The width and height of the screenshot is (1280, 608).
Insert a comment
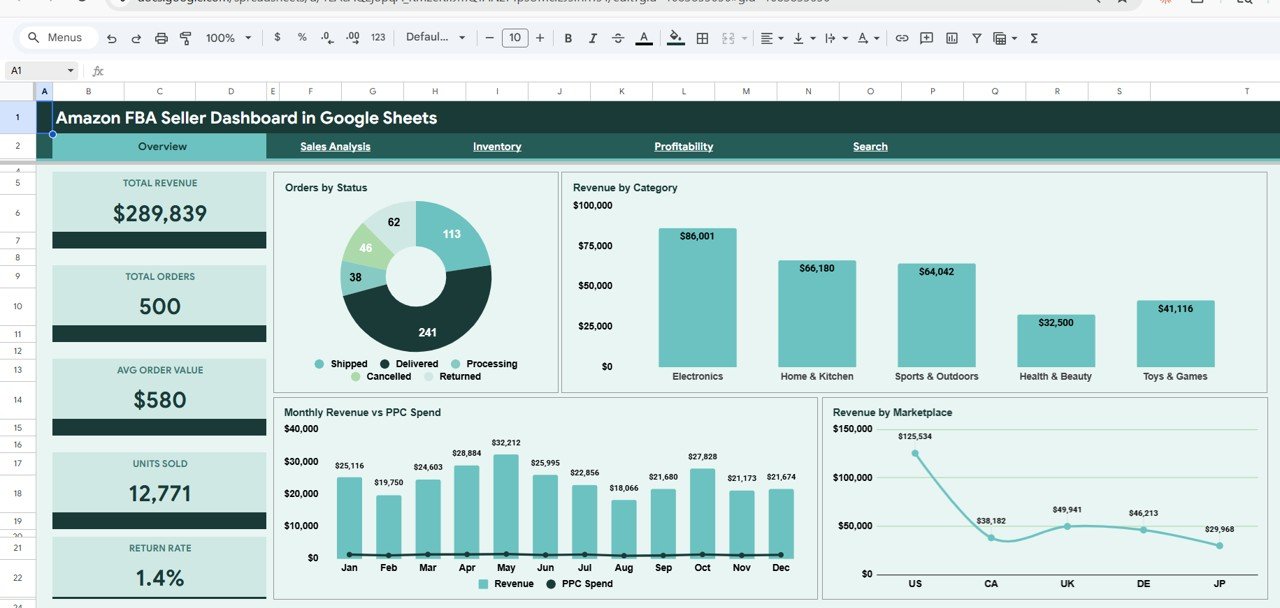click(925, 38)
